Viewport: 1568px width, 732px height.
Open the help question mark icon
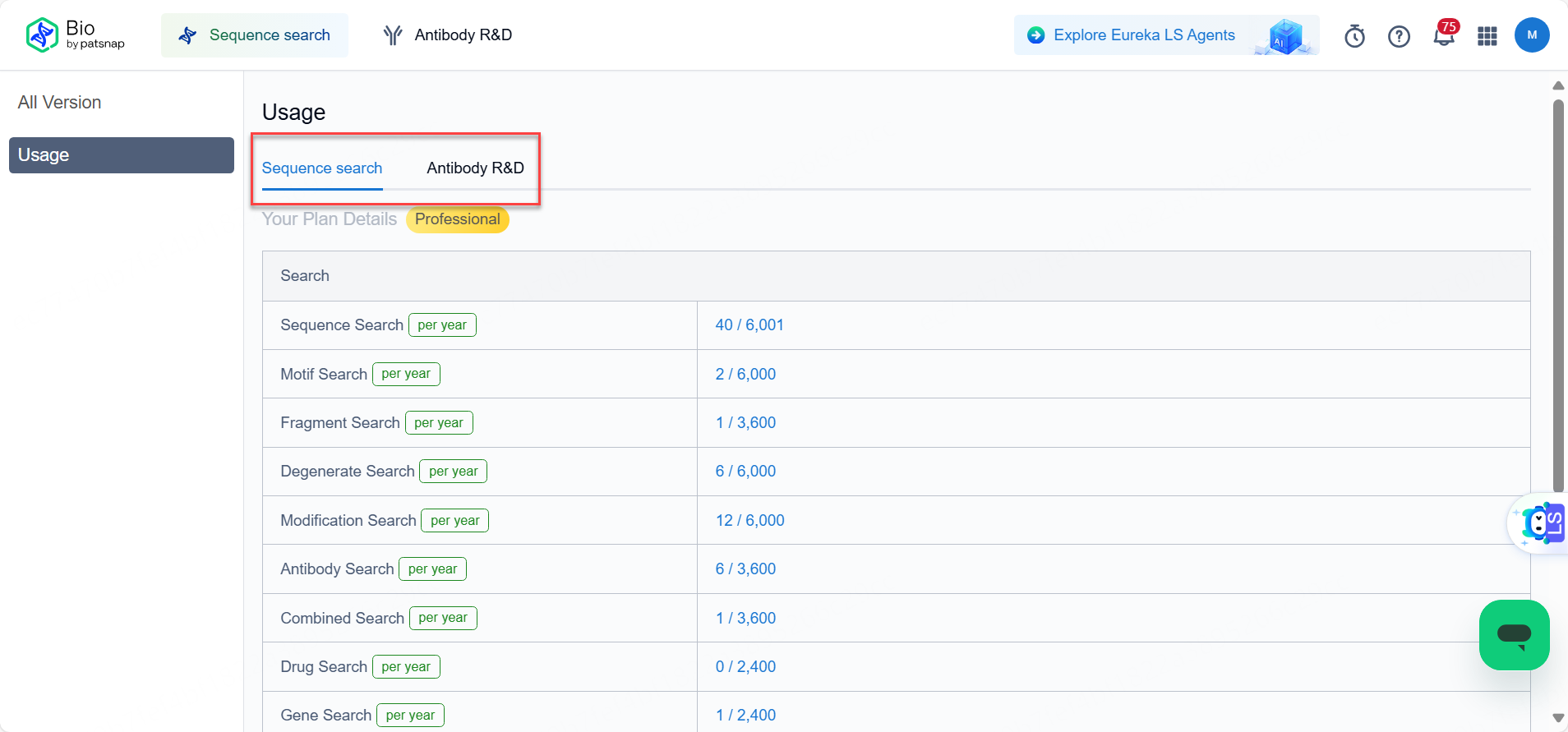1399,36
